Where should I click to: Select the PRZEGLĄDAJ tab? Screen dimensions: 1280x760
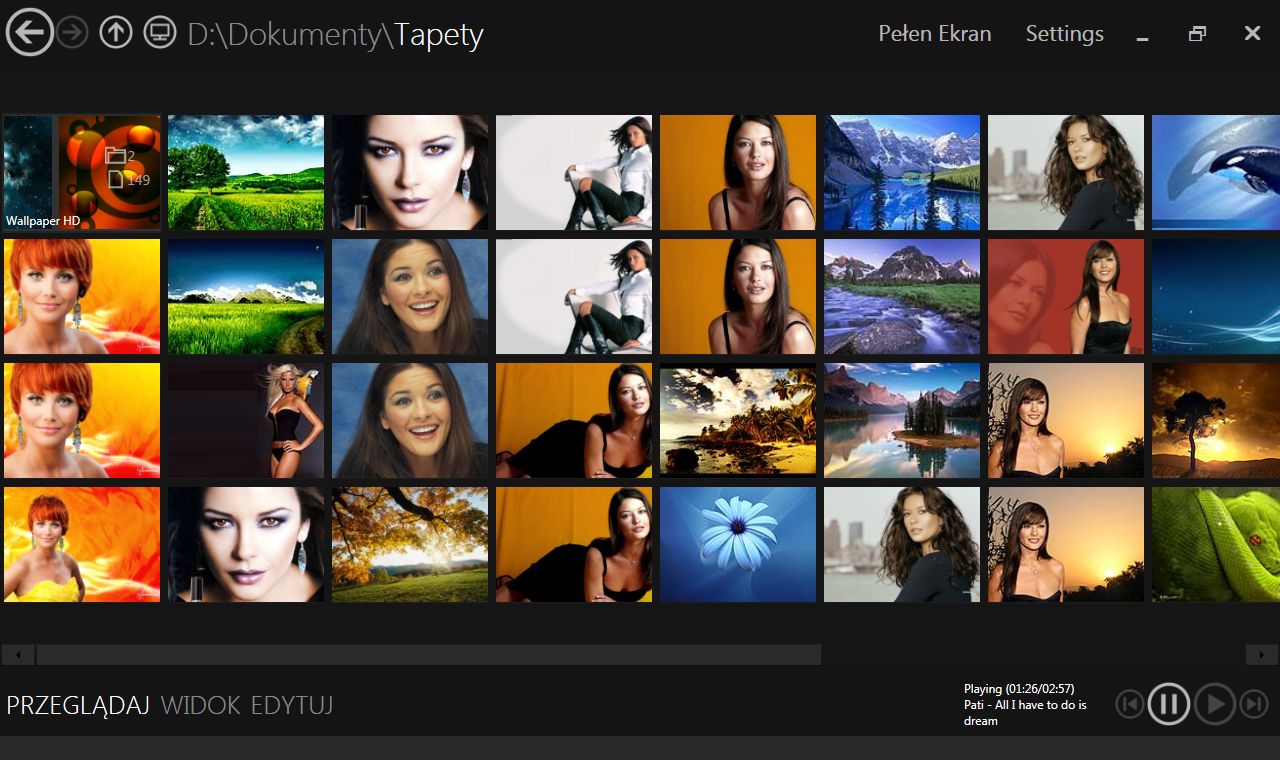pyautogui.click(x=78, y=706)
